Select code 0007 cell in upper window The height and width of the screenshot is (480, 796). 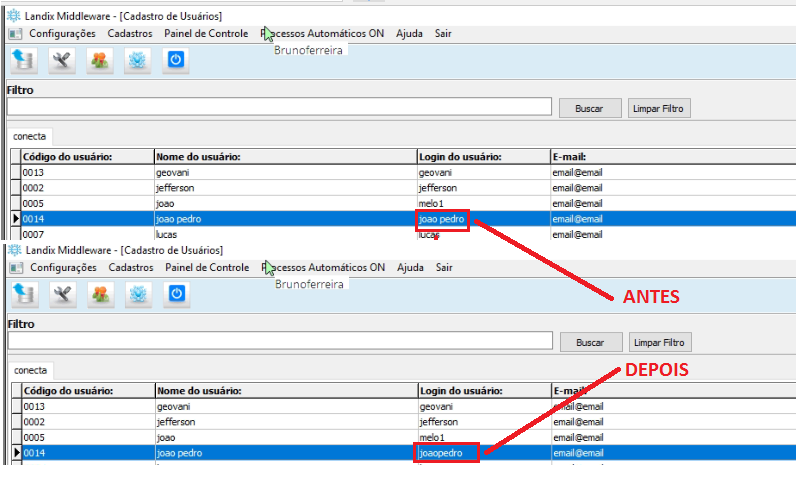(87, 234)
